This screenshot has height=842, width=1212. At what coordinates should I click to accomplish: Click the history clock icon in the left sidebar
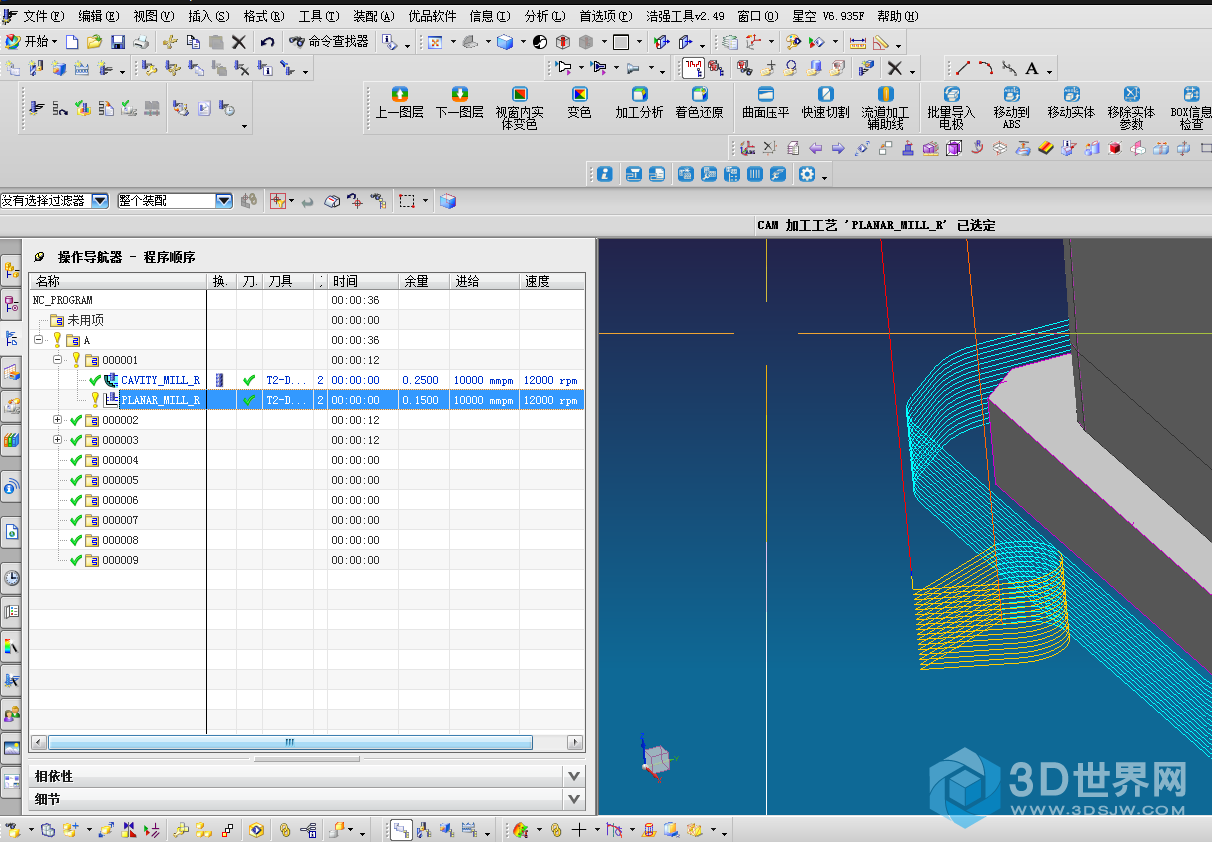(x=12, y=578)
